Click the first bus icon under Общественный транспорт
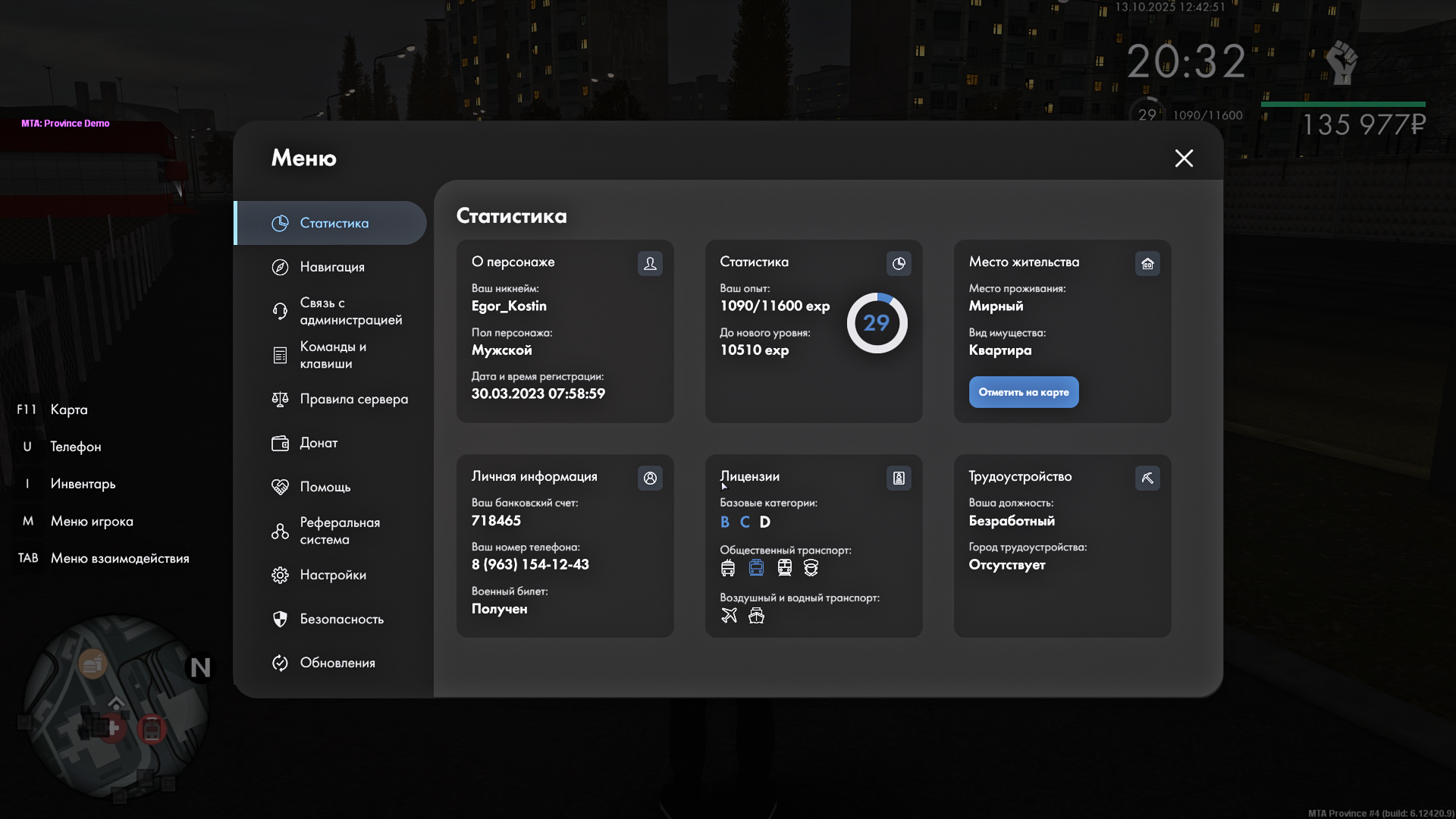Viewport: 1456px width, 819px height. pos(728,567)
